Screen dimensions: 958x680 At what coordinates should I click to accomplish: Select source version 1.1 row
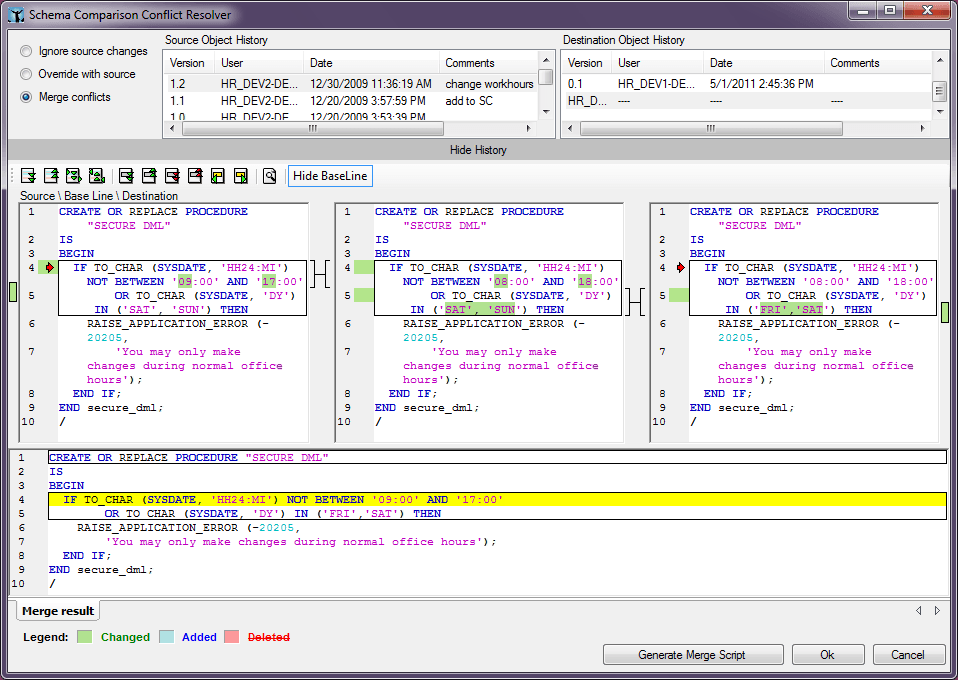click(351, 101)
